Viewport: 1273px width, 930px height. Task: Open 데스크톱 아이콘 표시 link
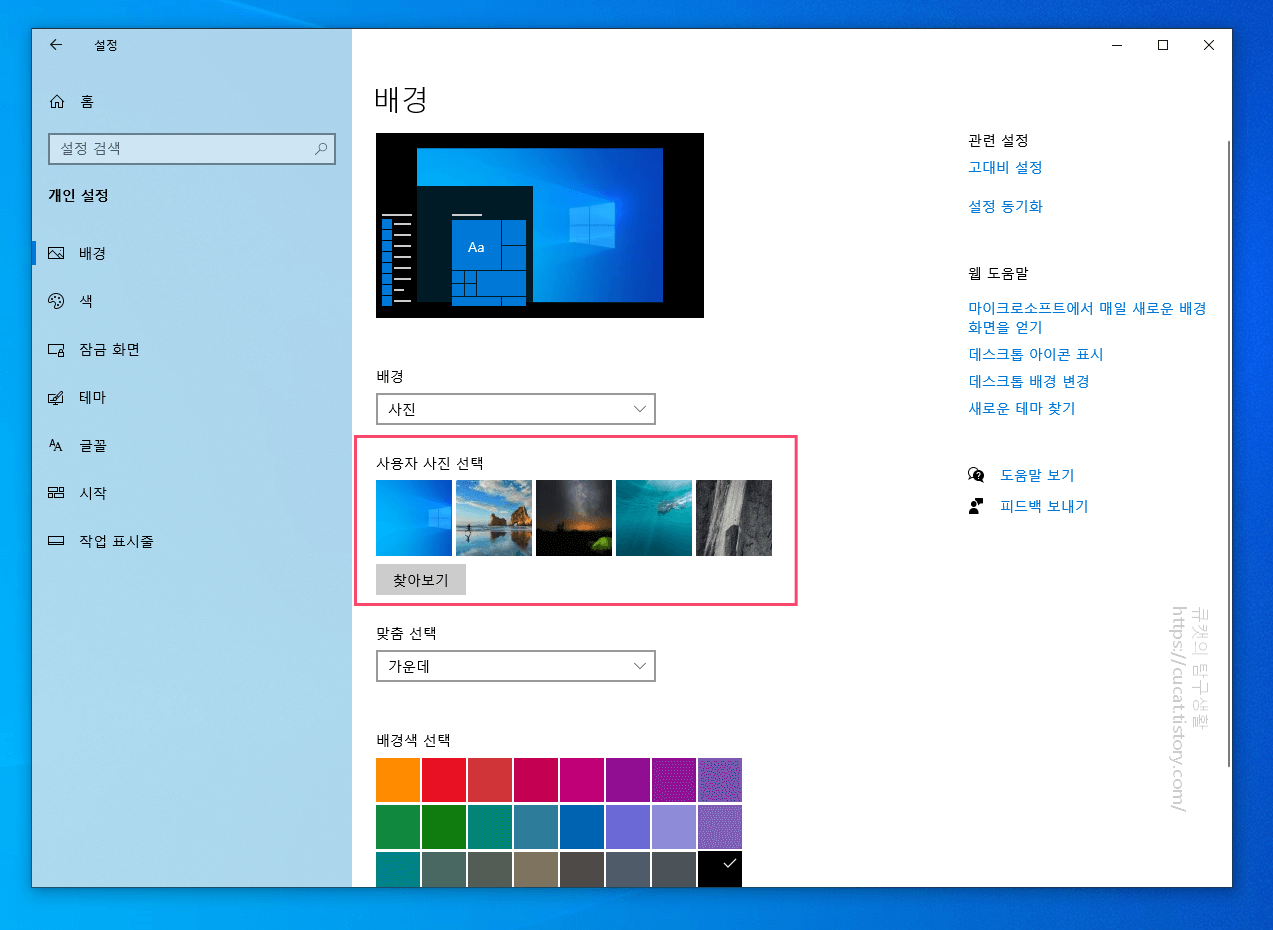(1036, 354)
